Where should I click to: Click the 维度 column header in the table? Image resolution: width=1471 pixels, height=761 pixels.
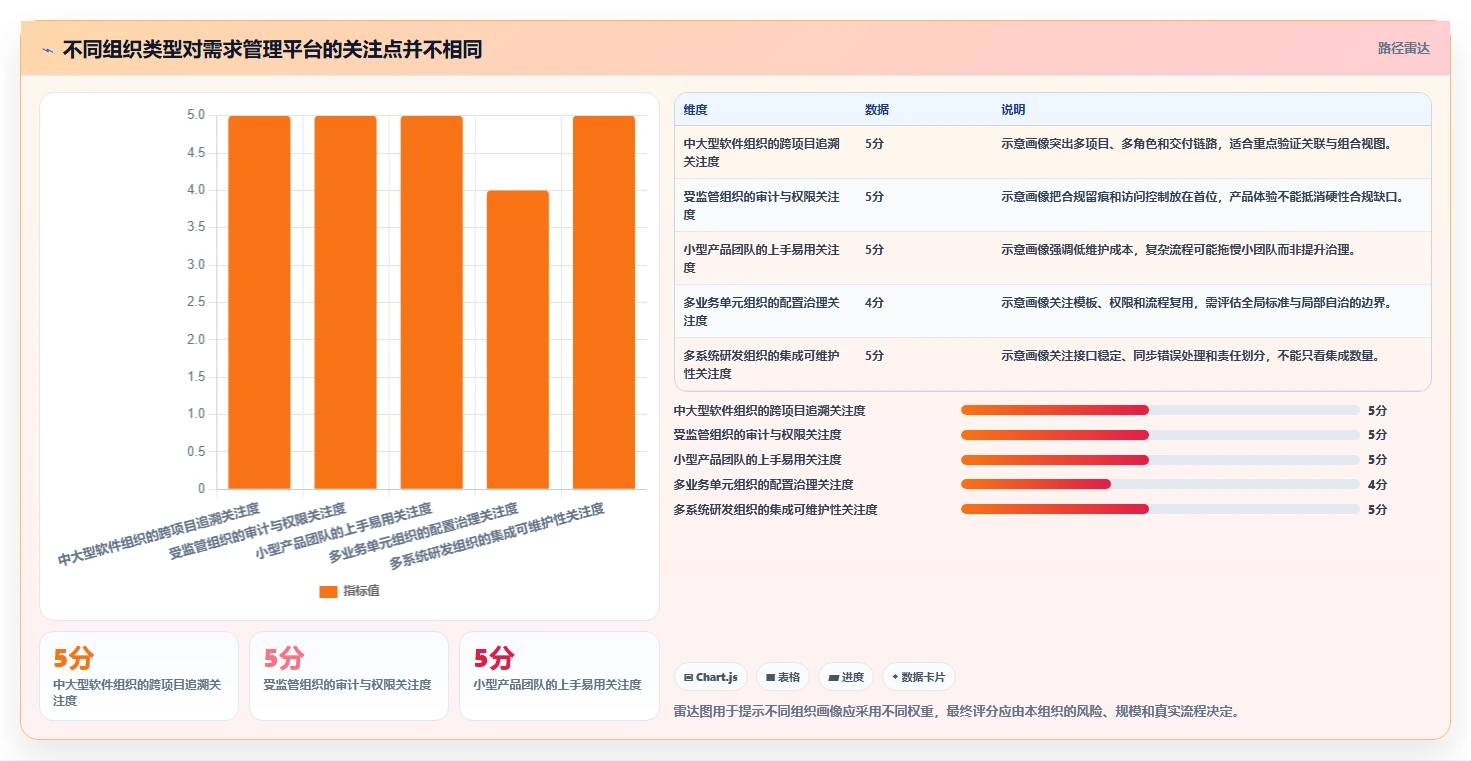[x=695, y=110]
